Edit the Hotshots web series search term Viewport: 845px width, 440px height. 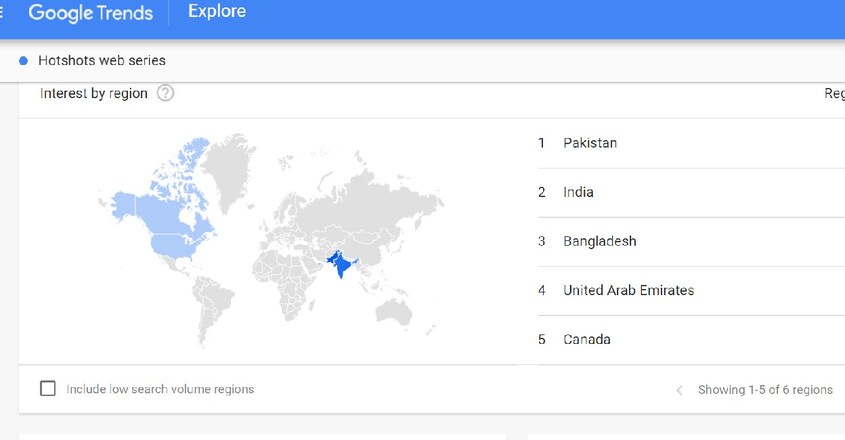tap(102, 60)
